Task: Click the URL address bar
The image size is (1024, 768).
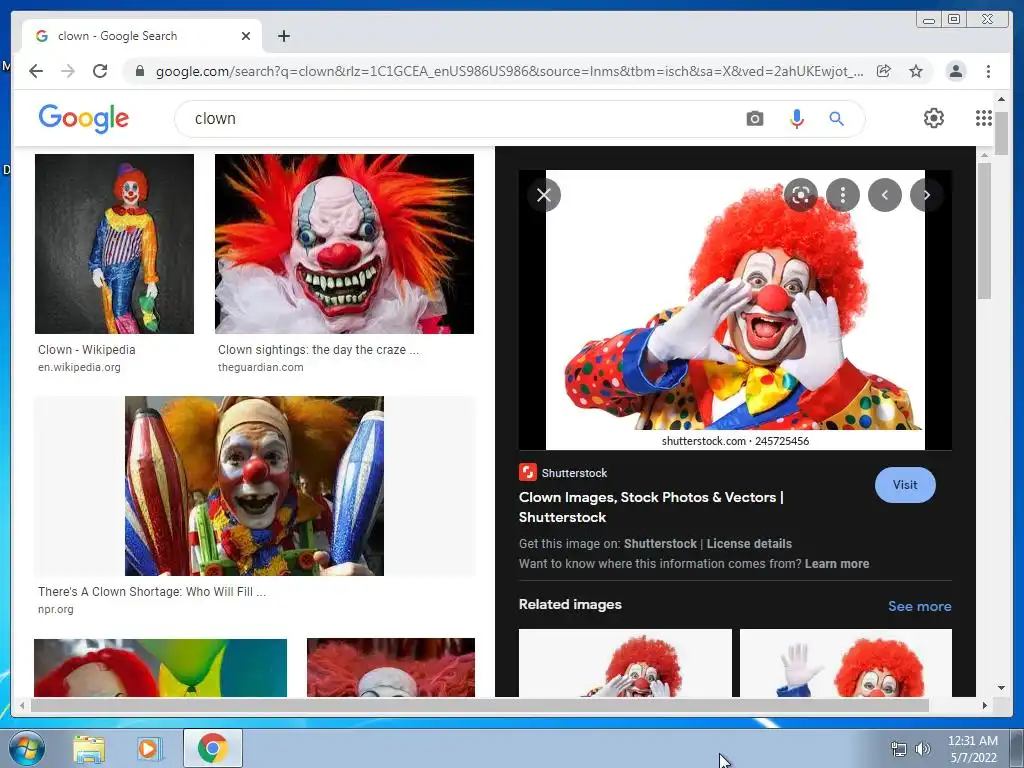Action: tap(509, 71)
